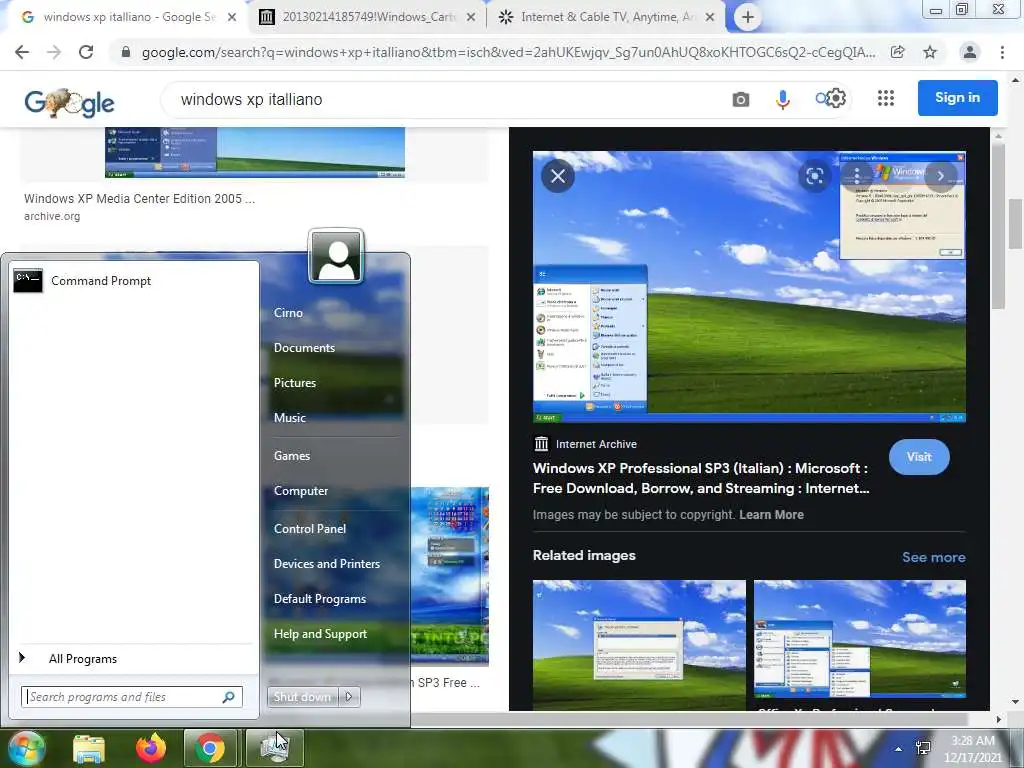Open Control Panel from Start menu
This screenshot has height=768, width=1024.
(310, 528)
